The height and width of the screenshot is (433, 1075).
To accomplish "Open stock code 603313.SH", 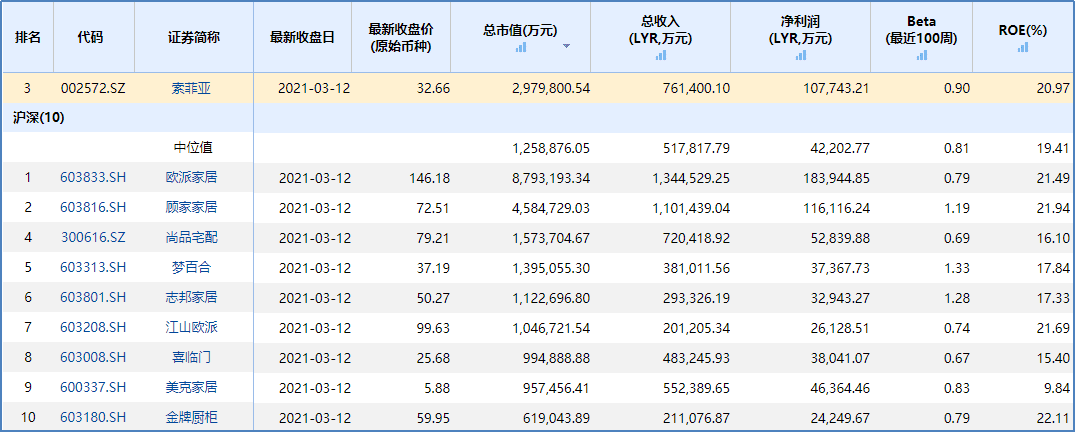I will (x=93, y=268).
